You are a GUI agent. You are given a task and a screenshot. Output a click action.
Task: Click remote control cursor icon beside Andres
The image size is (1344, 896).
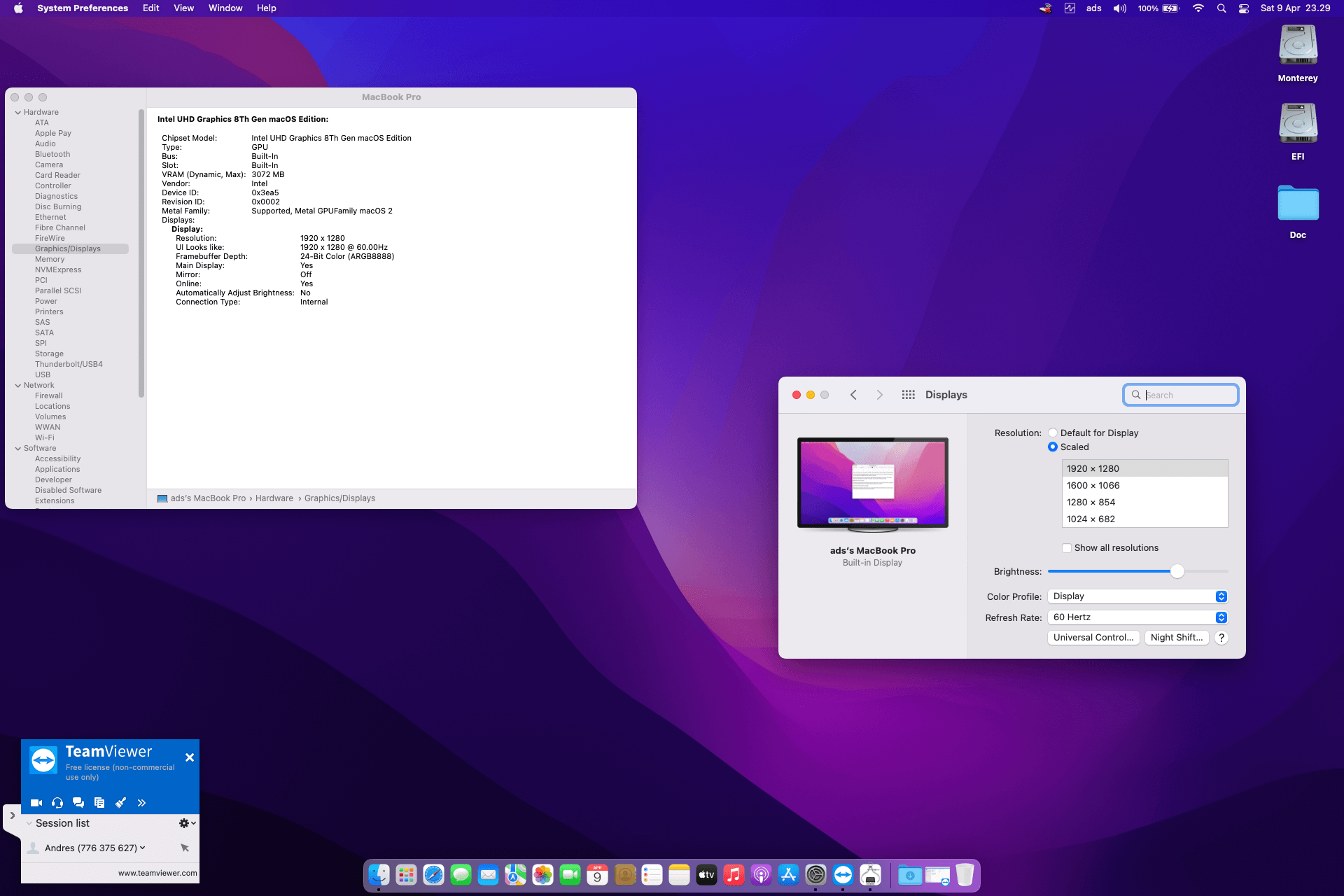coord(185,848)
